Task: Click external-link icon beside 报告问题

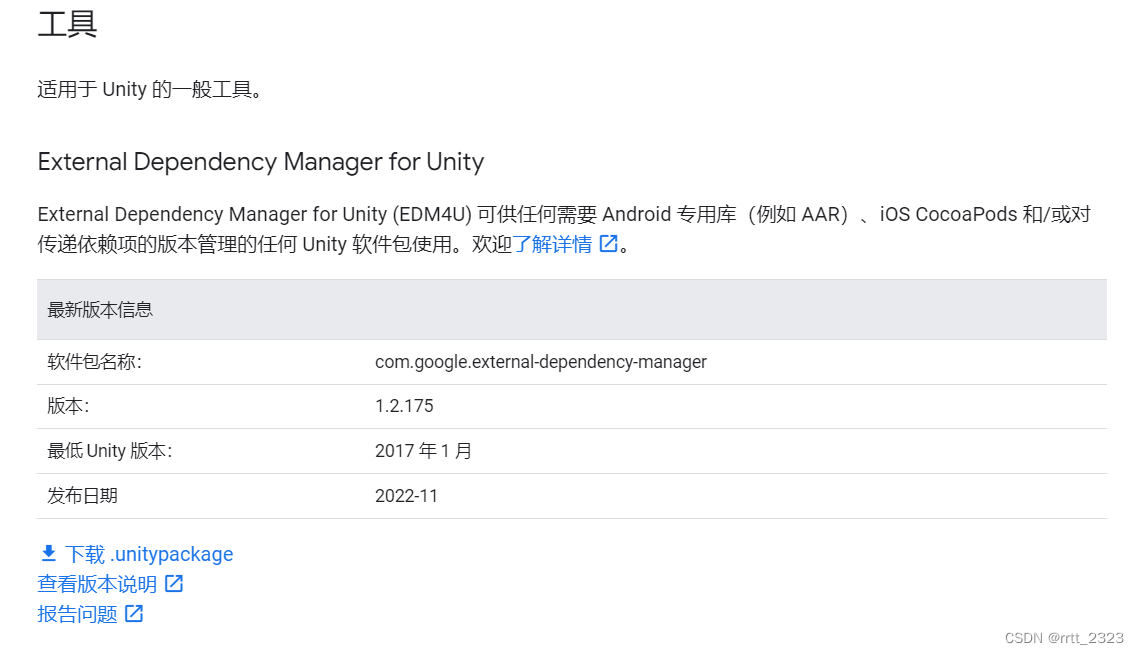Action: pyautogui.click(x=134, y=613)
